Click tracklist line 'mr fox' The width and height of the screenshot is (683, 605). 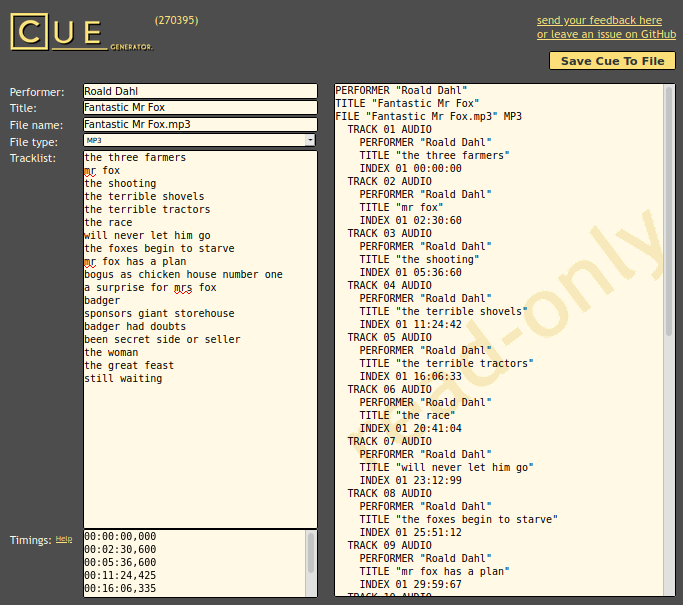[x=102, y=170]
